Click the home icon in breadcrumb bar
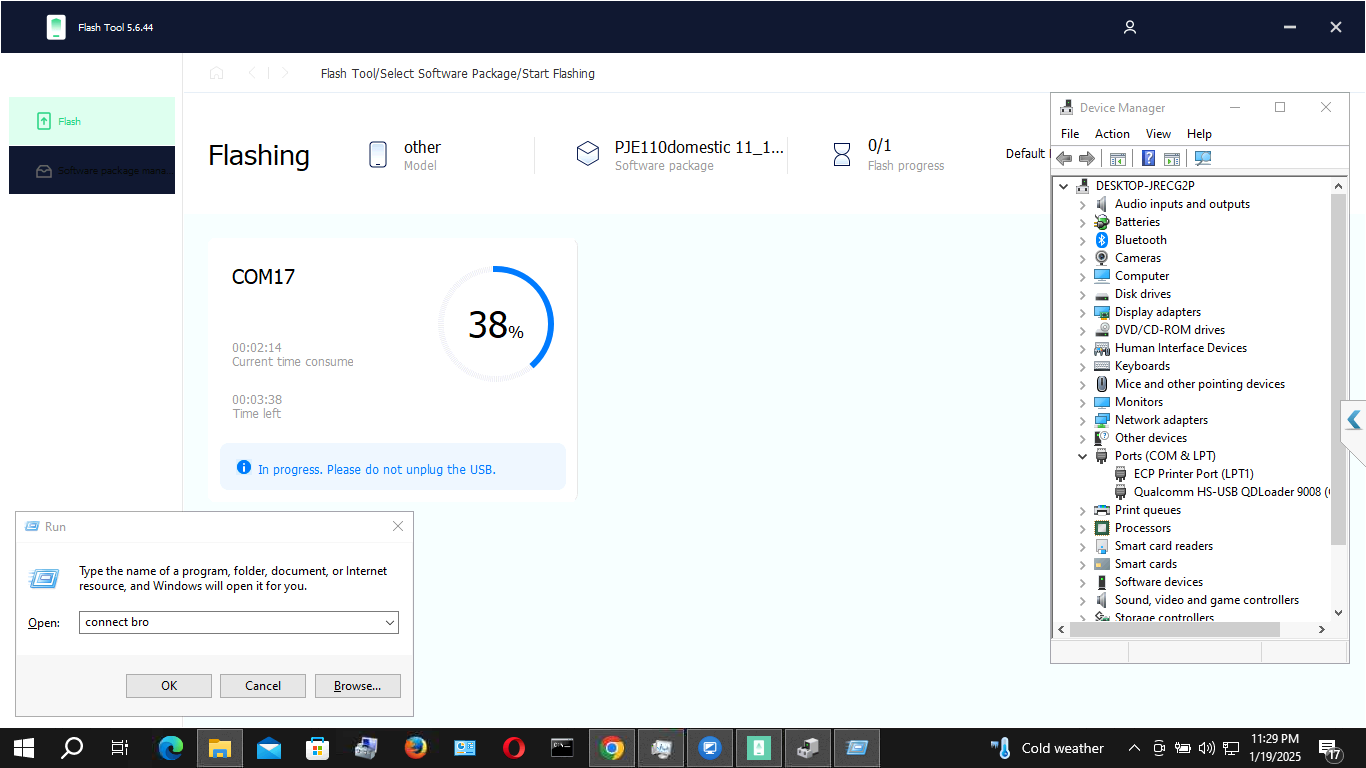 pyautogui.click(x=216, y=73)
